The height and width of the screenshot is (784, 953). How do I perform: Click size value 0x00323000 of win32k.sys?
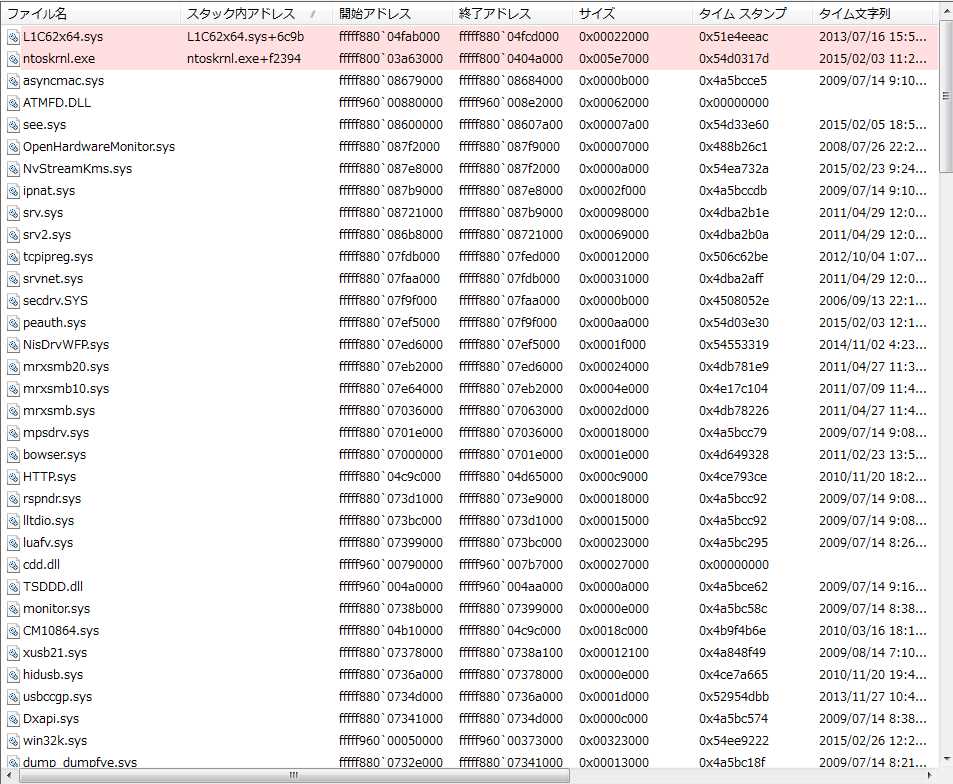click(x=614, y=741)
